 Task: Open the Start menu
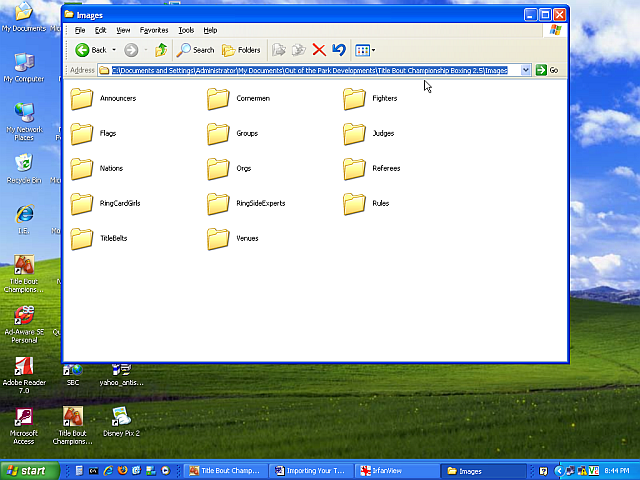click(x=29, y=471)
